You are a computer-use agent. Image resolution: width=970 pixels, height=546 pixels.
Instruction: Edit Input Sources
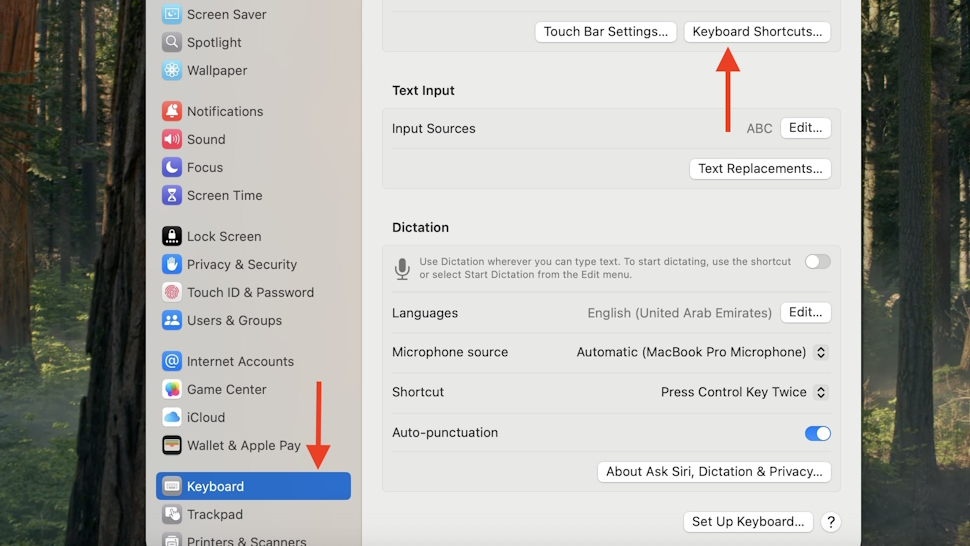pos(805,128)
